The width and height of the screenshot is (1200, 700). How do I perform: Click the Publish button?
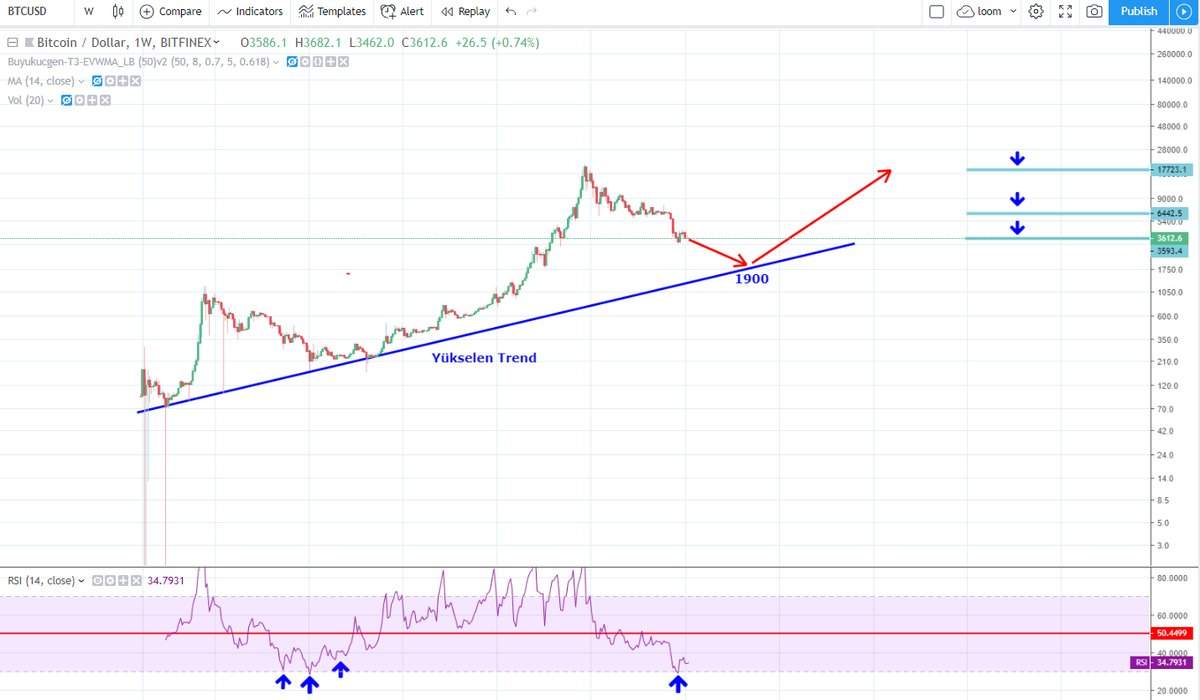pyautogui.click(x=1138, y=12)
